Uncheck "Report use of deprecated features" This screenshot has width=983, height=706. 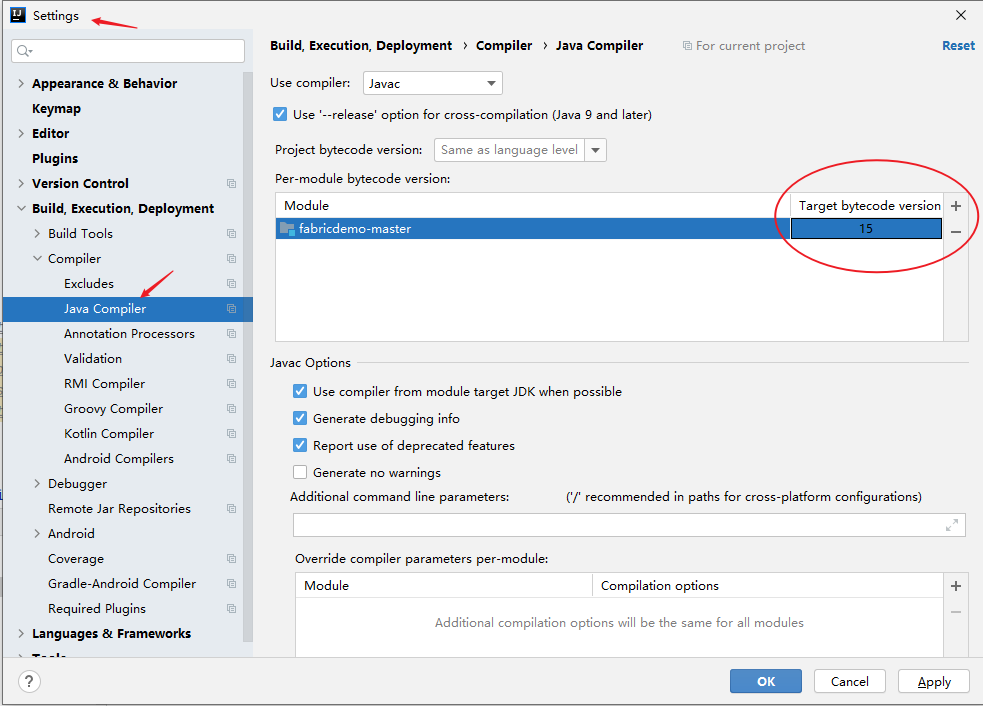(299, 444)
